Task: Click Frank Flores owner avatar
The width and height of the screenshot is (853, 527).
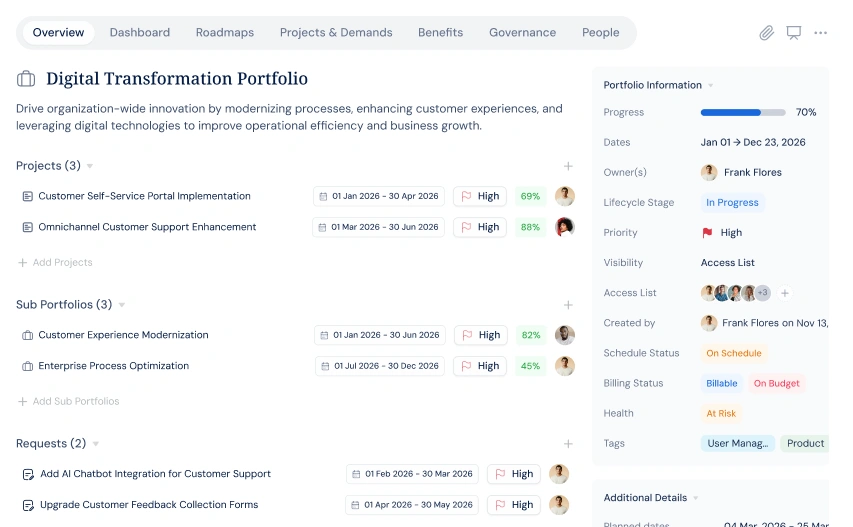Action: point(708,172)
